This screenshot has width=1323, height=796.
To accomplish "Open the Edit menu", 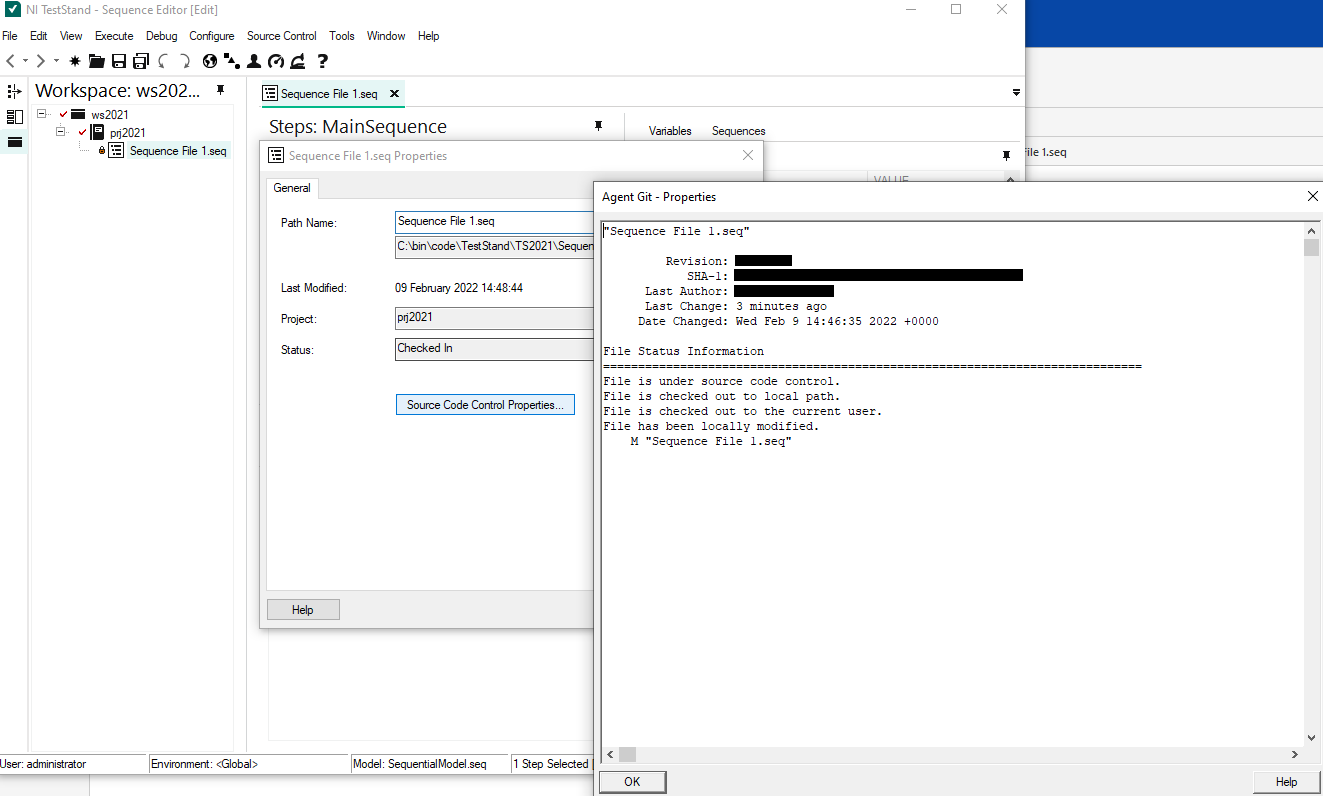I will (x=39, y=36).
